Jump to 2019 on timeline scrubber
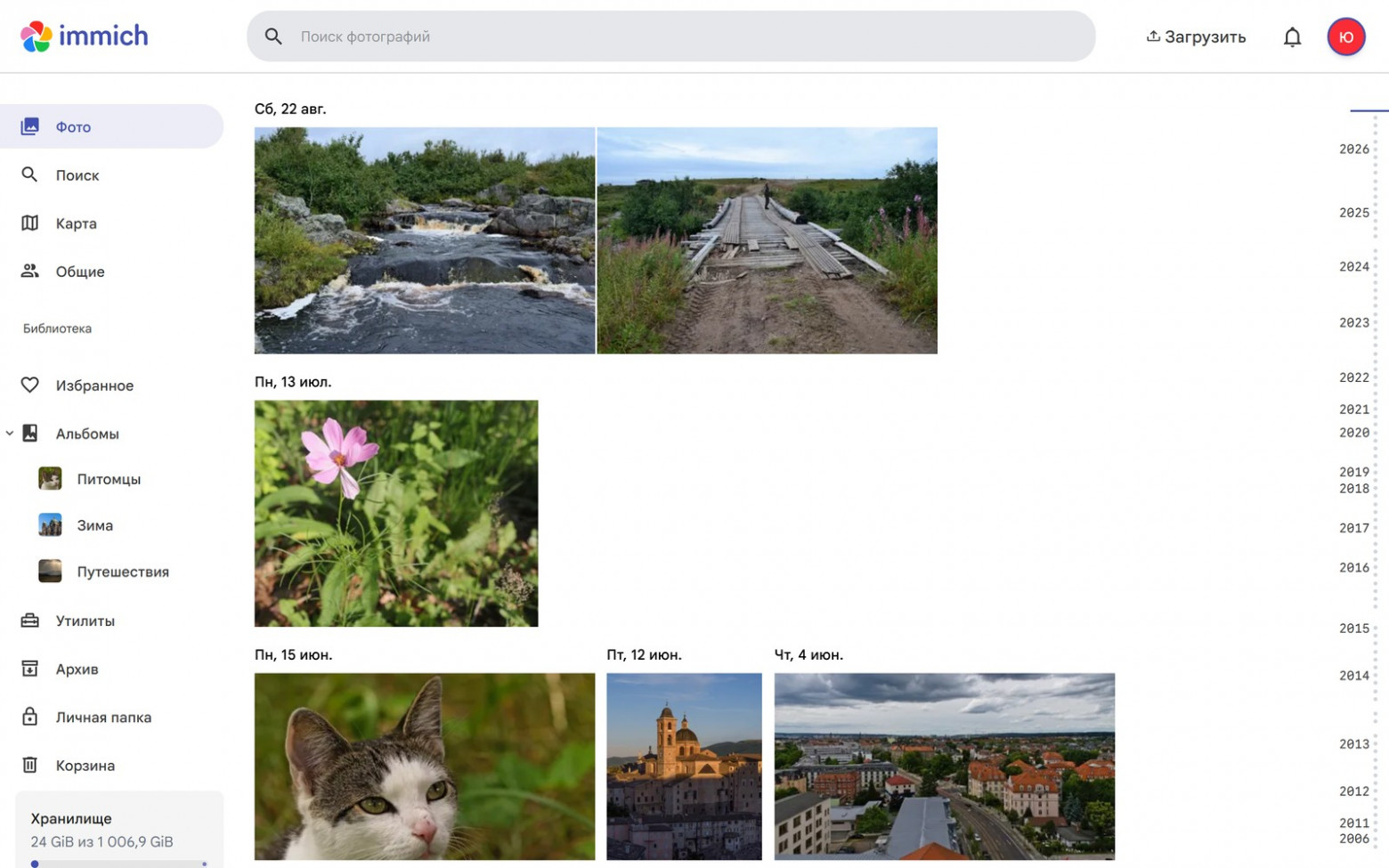The image size is (1389, 868). point(1354,472)
